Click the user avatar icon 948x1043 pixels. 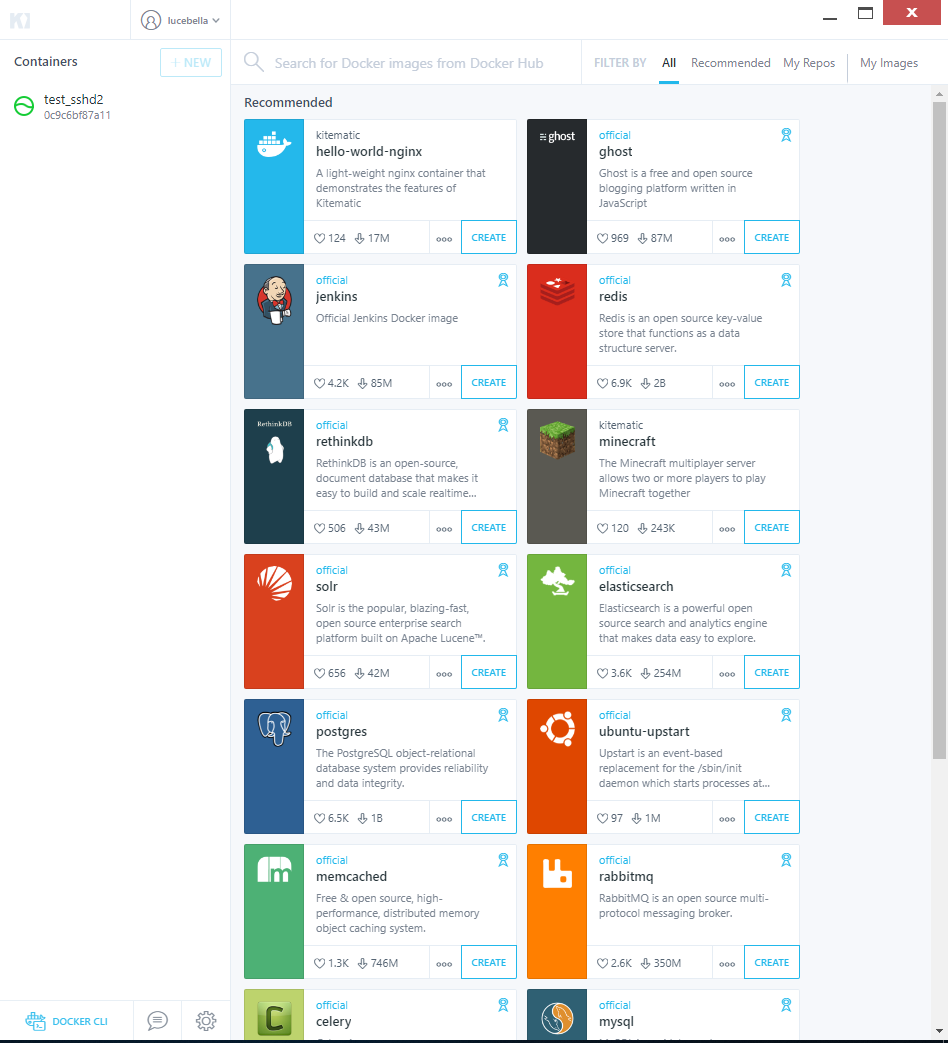(151, 21)
